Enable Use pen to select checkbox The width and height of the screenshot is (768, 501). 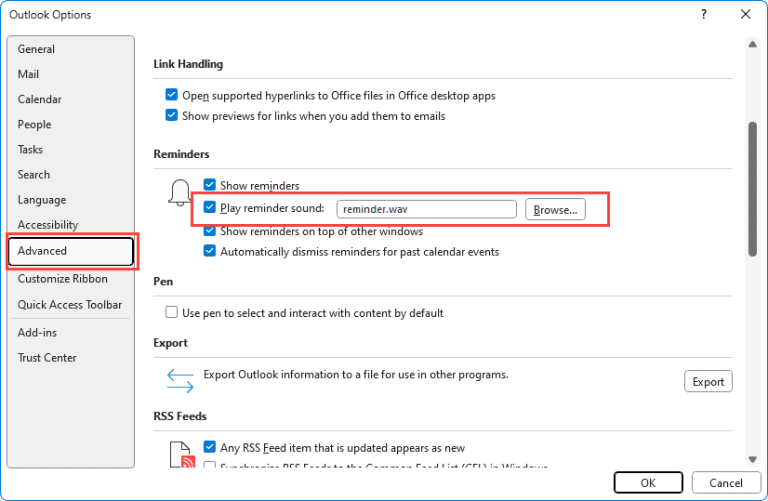[172, 313]
